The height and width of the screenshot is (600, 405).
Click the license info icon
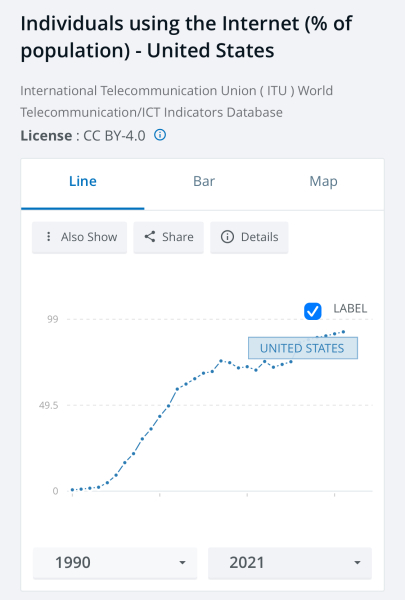coord(160,135)
